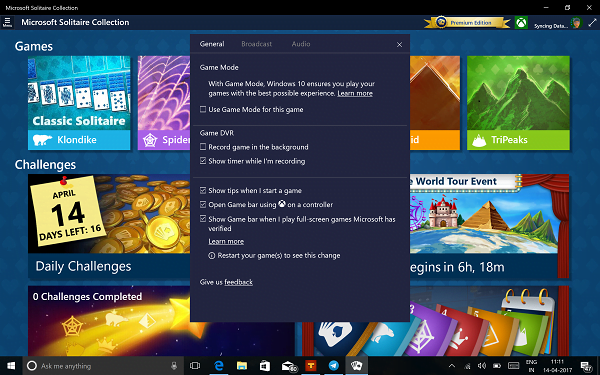Toggle Open Game bar using controller checkbox
Screen dimensions: 600x375
tap(203, 204)
